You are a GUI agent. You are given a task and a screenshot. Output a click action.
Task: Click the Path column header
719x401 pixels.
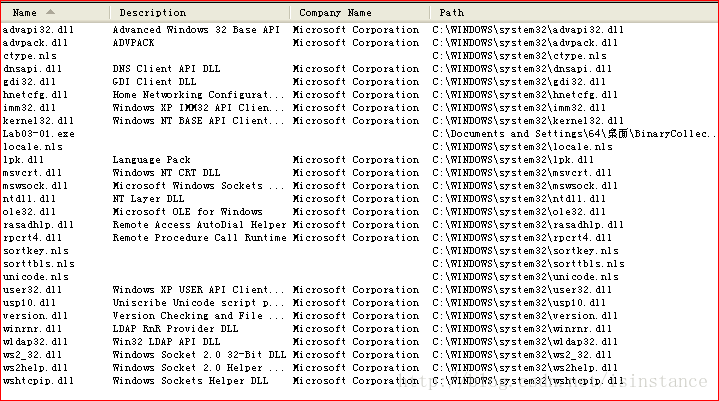point(451,13)
